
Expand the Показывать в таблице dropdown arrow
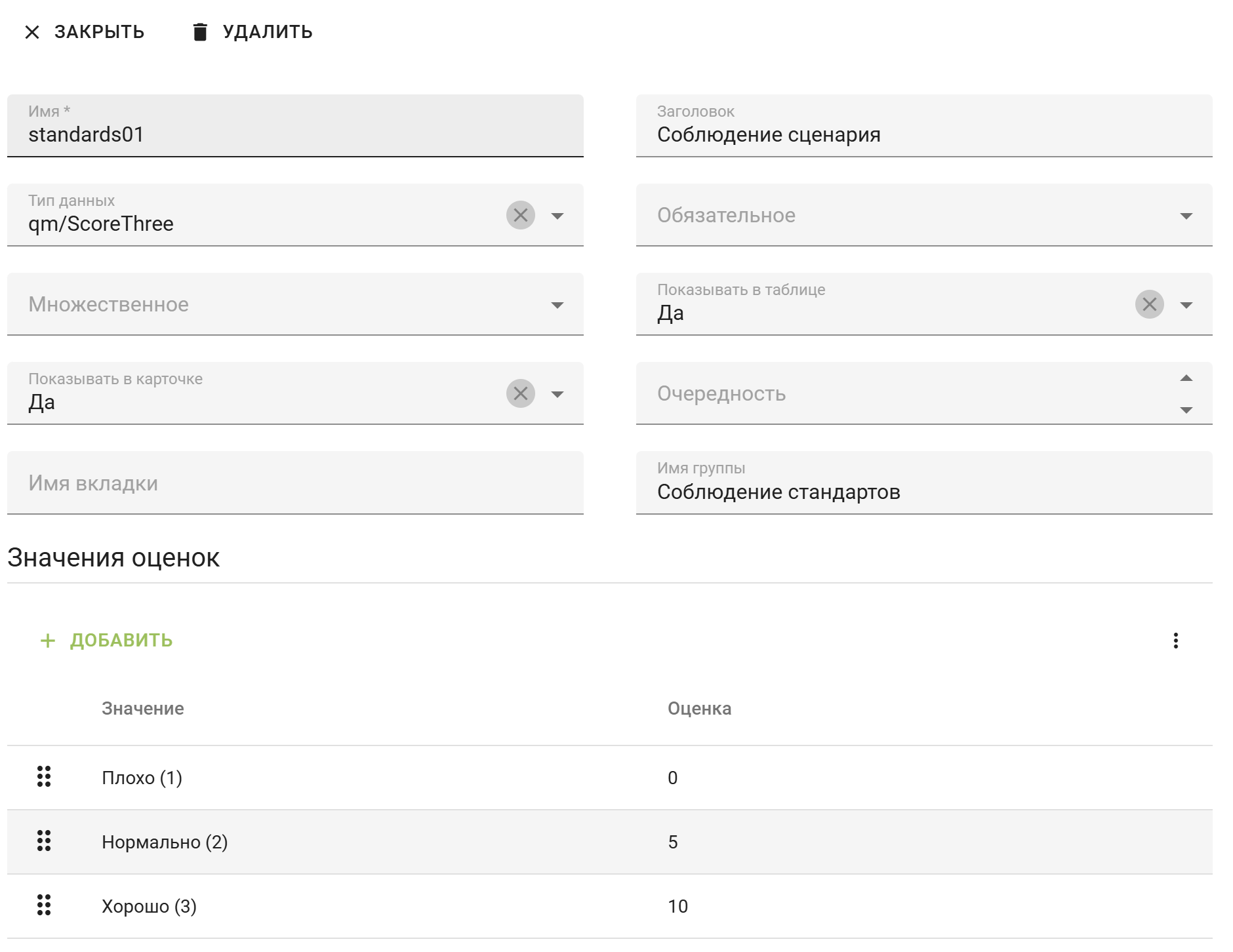[x=1186, y=305]
